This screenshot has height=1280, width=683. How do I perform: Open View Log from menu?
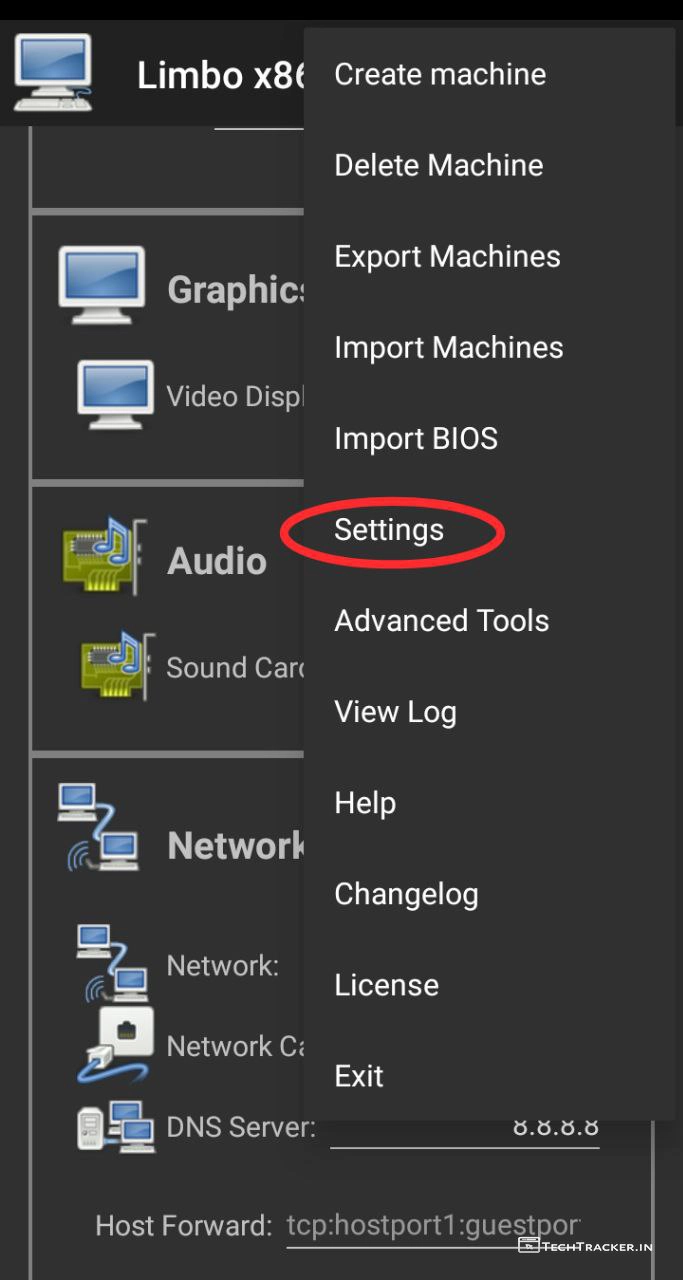[395, 711]
